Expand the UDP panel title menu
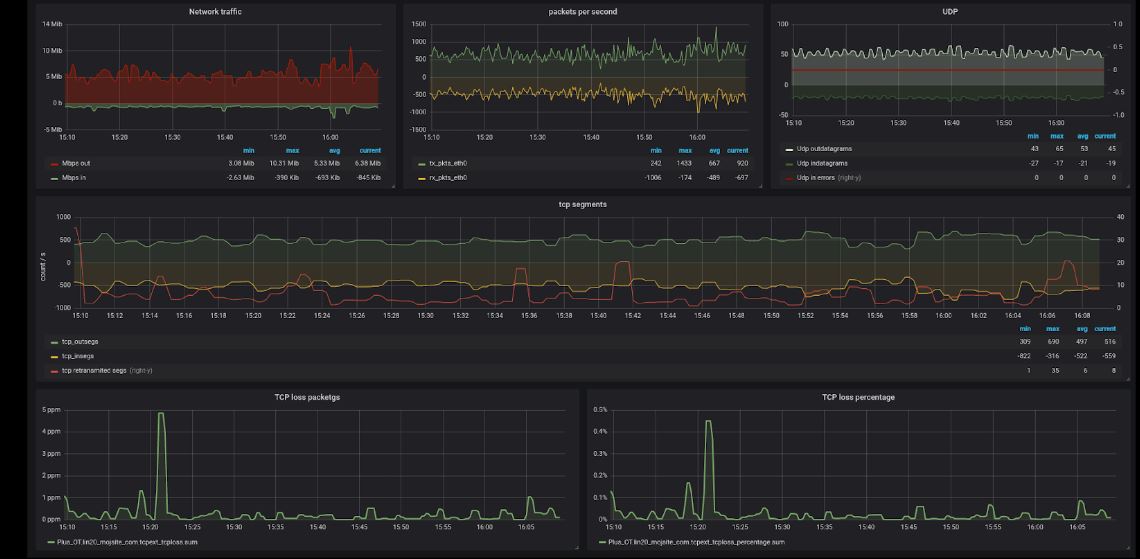Image resolution: width=1140 pixels, height=559 pixels. pos(949,12)
